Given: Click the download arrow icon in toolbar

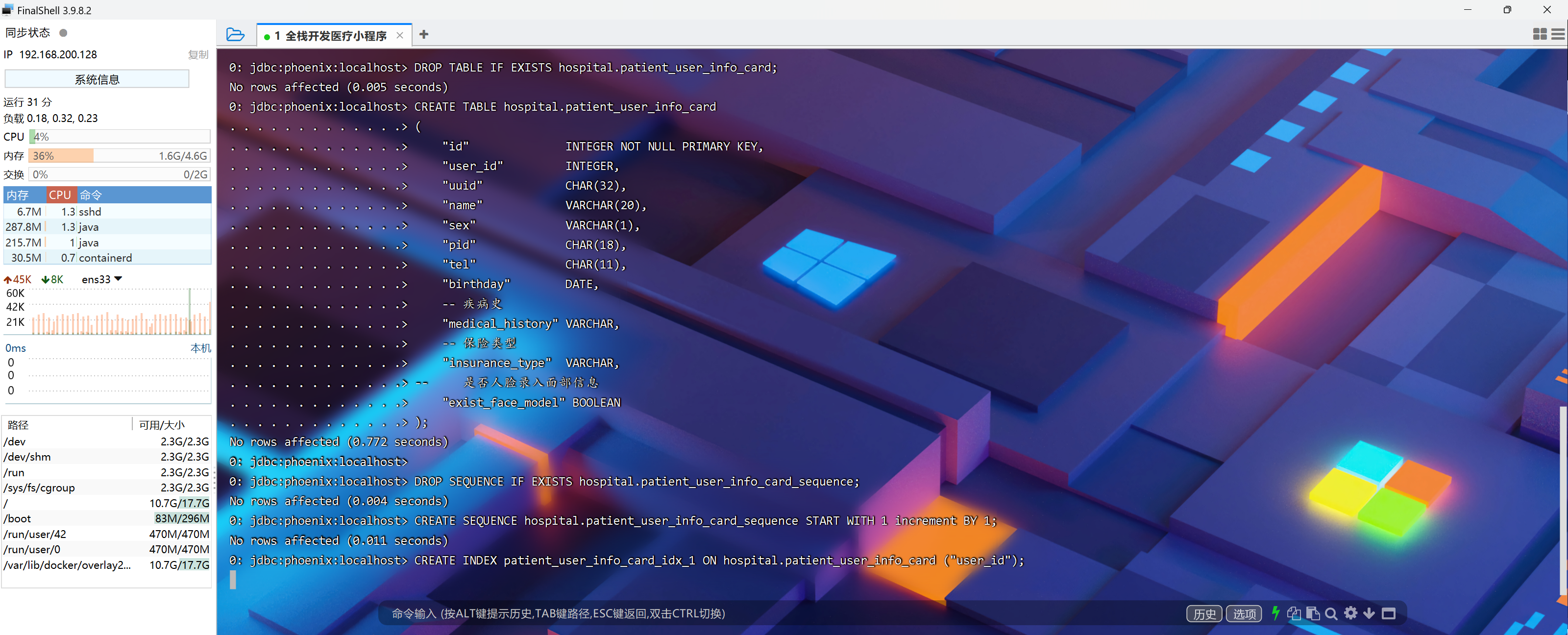Looking at the screenshot, I should (x=1372, y=613).
